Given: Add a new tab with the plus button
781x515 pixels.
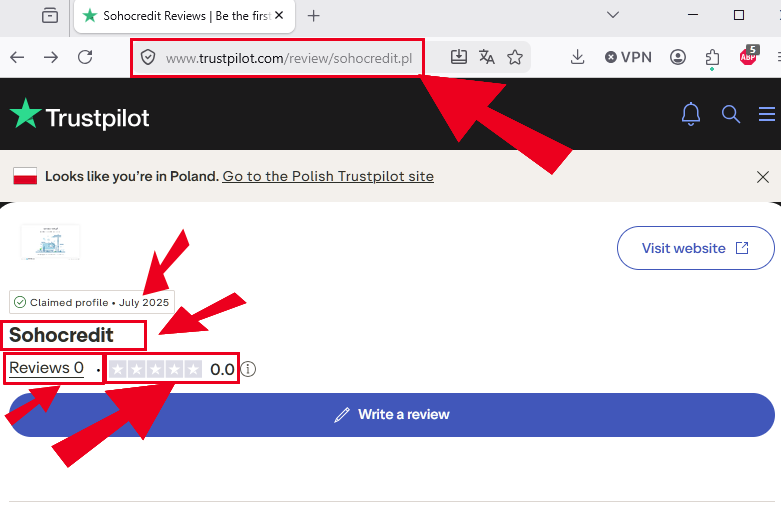Looking at the screenshot, I should [313, 16].
